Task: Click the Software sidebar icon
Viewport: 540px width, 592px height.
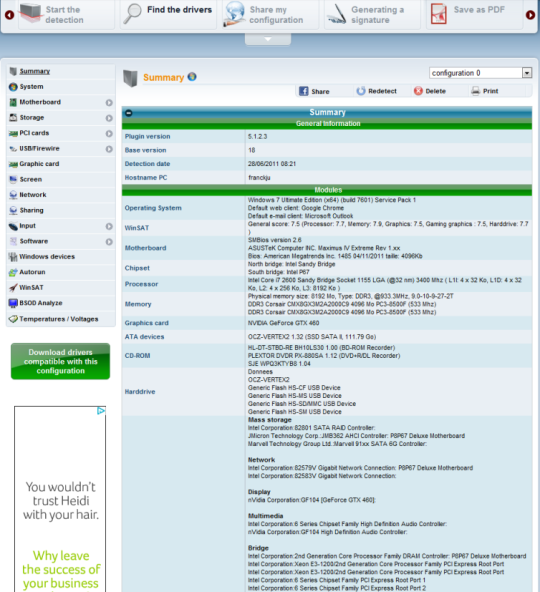Action: [x=13, y=241]
